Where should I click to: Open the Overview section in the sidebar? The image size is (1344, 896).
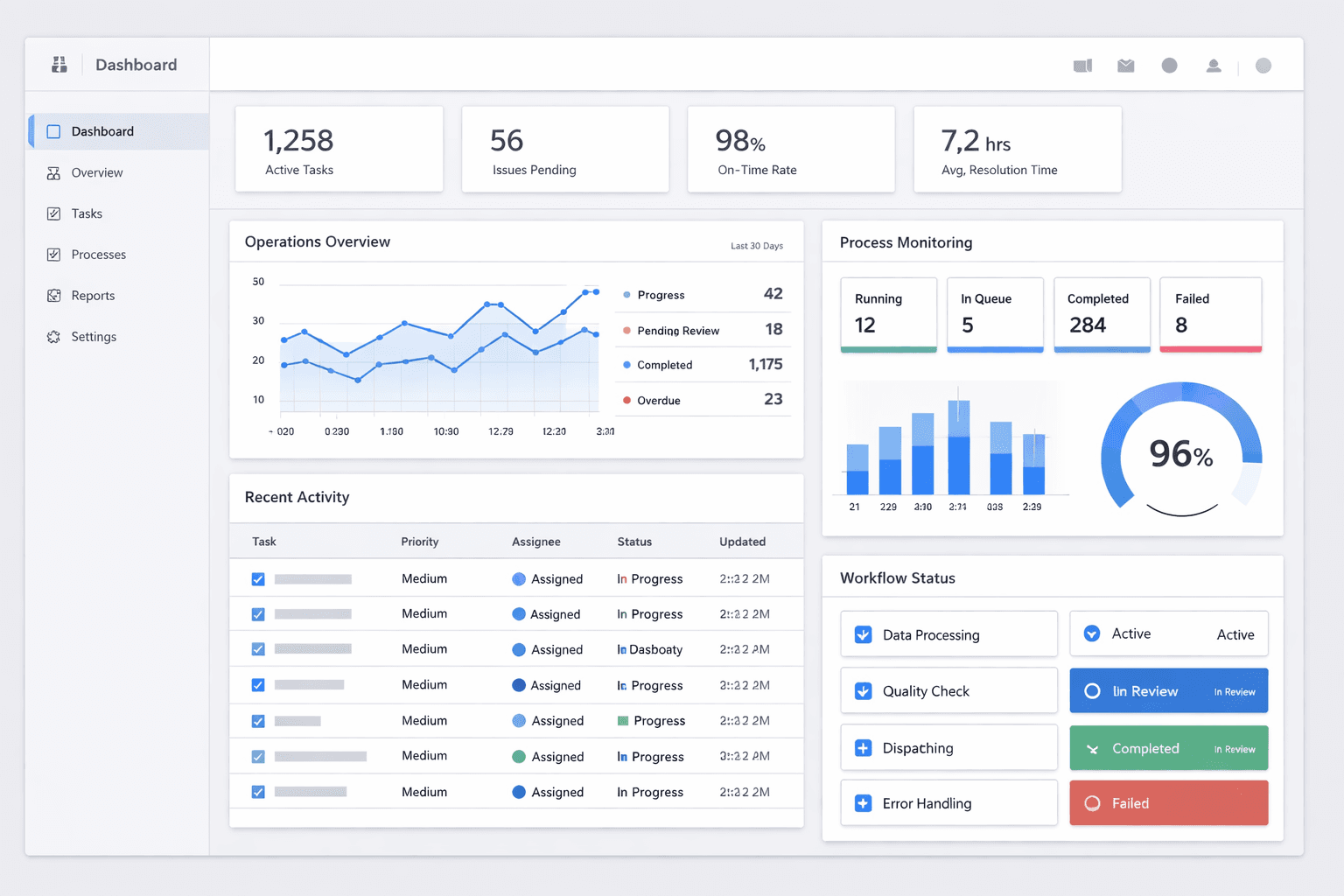[96, 172]
